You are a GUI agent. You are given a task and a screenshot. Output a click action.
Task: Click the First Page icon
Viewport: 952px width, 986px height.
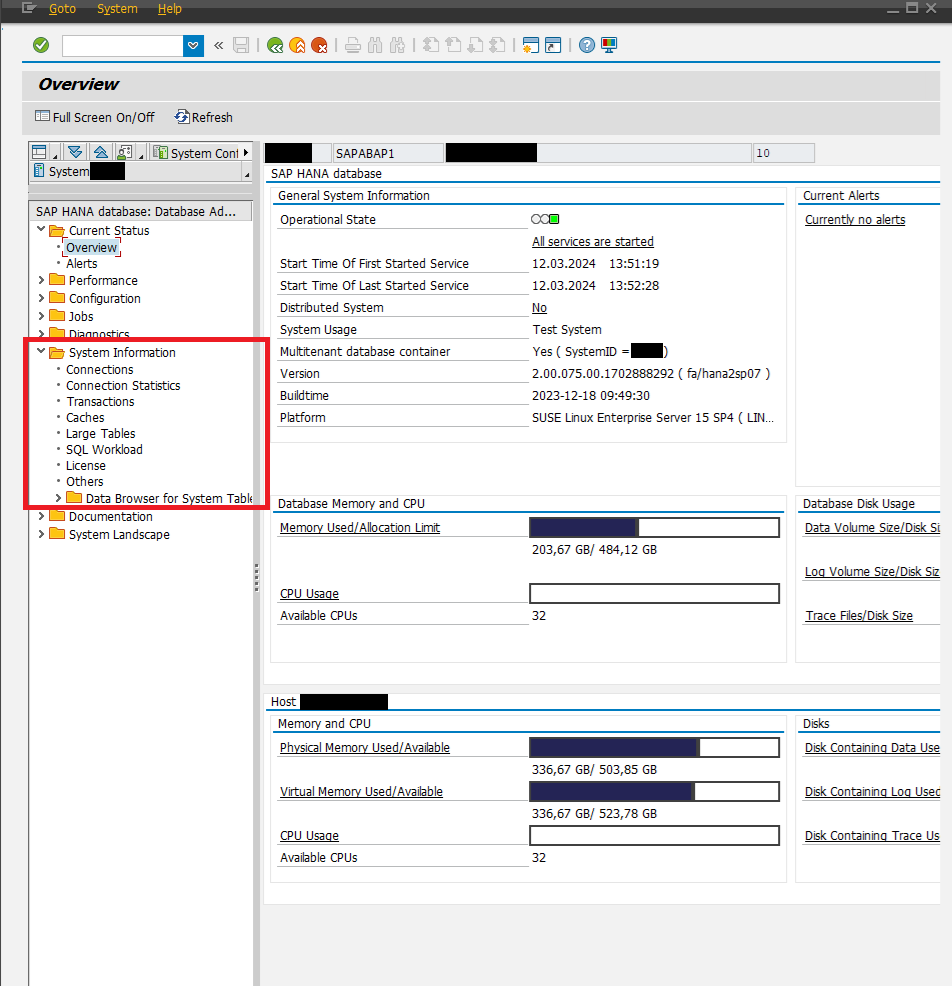[431, 45]
